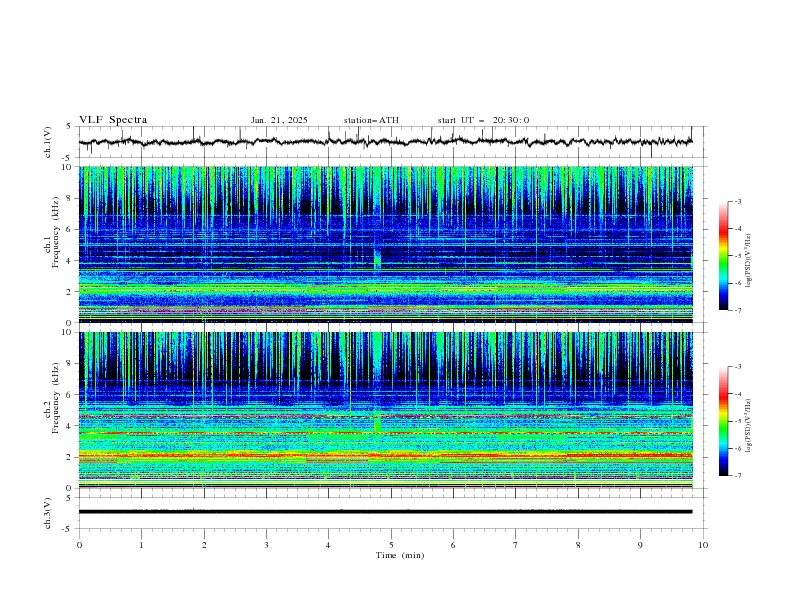
Task: Click the 'VLF Spectra' title text
Action: click(x=113, y=120)
